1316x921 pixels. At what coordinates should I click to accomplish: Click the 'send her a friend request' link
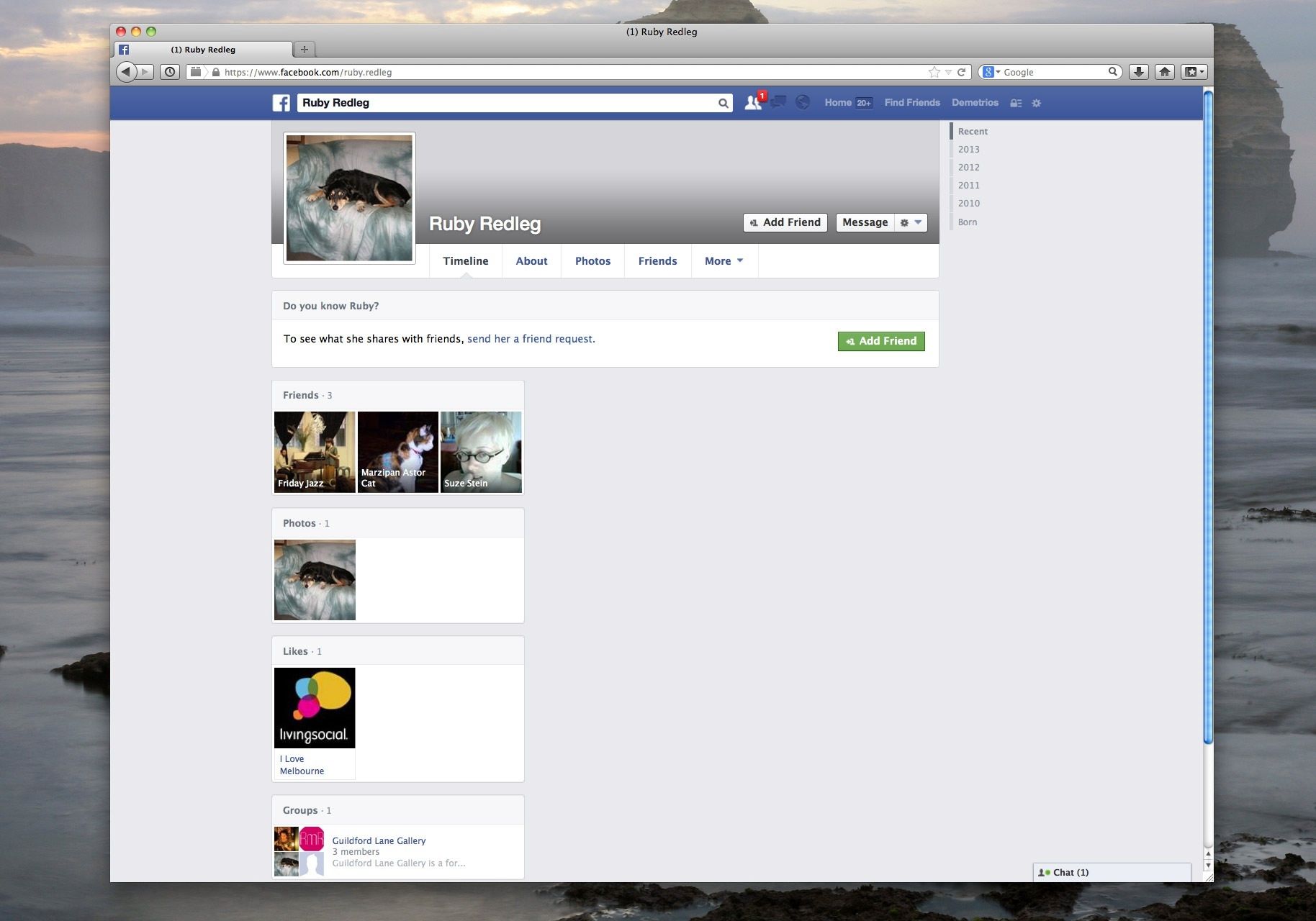pos(531,339)
